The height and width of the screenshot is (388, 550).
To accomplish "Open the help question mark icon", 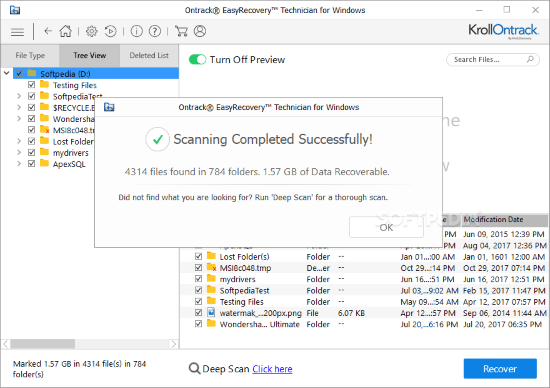I will tap(155, 31).
